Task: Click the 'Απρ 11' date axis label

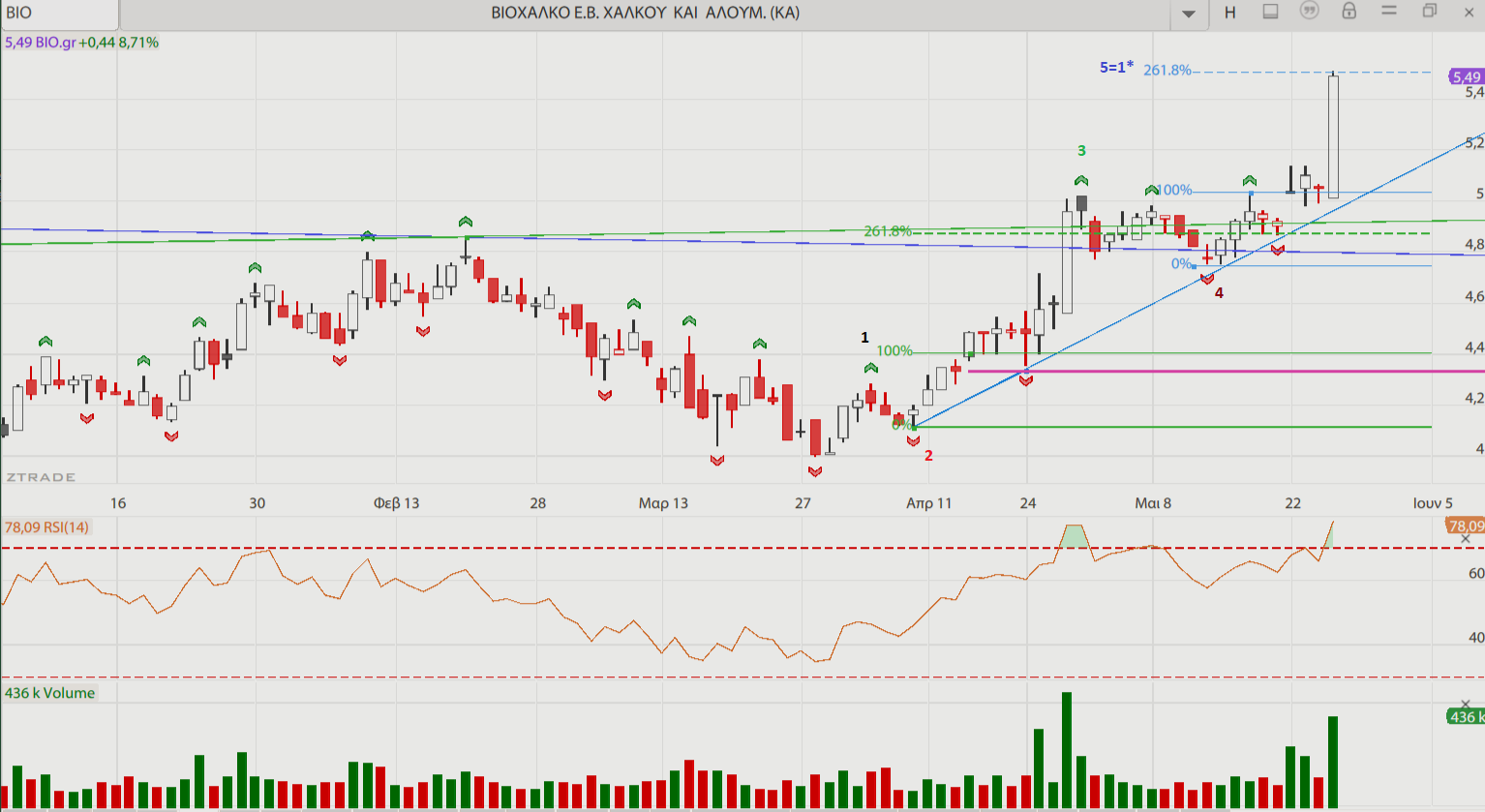Action: point(928,503)
